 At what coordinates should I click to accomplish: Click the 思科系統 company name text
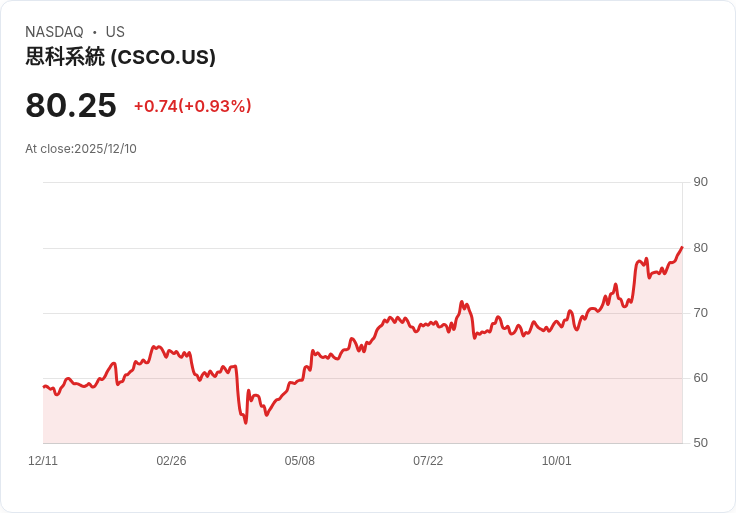coord(65,57)
